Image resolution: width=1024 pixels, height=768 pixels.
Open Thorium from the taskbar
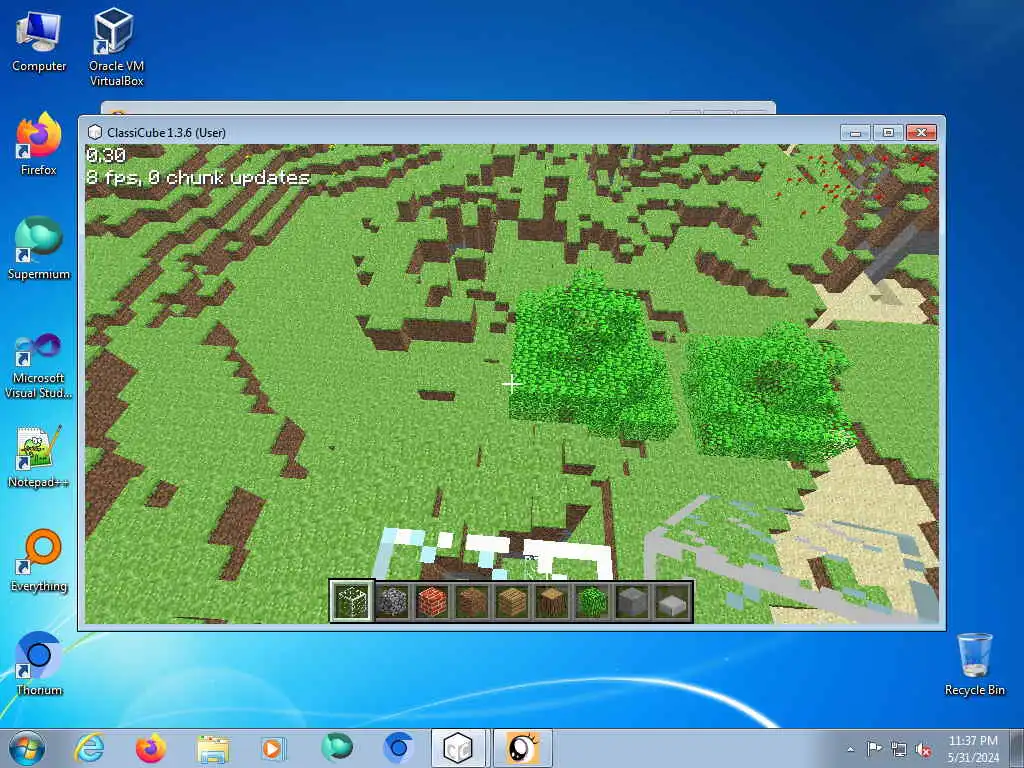tap(398, 748)
